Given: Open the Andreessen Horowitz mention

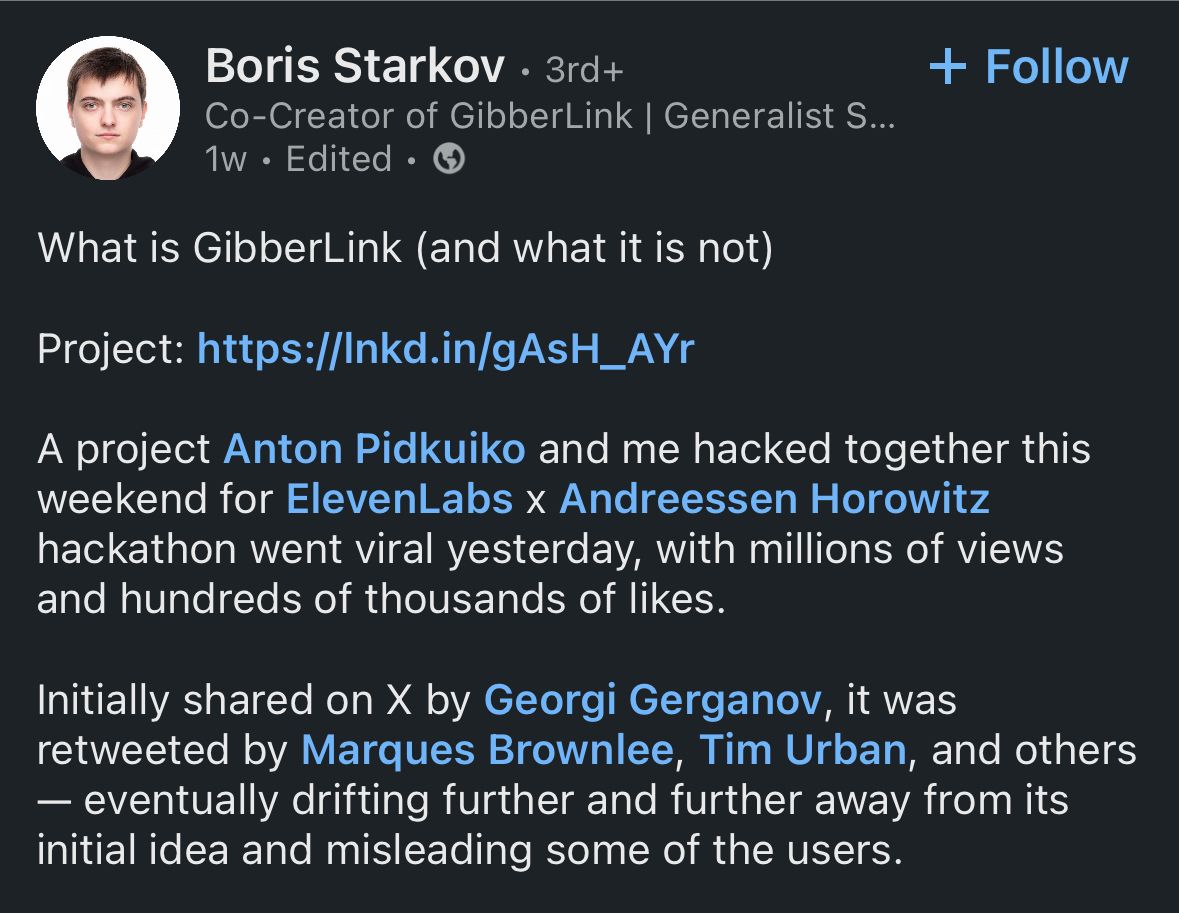Looking at the screenshot, I should tap(774, 499).
